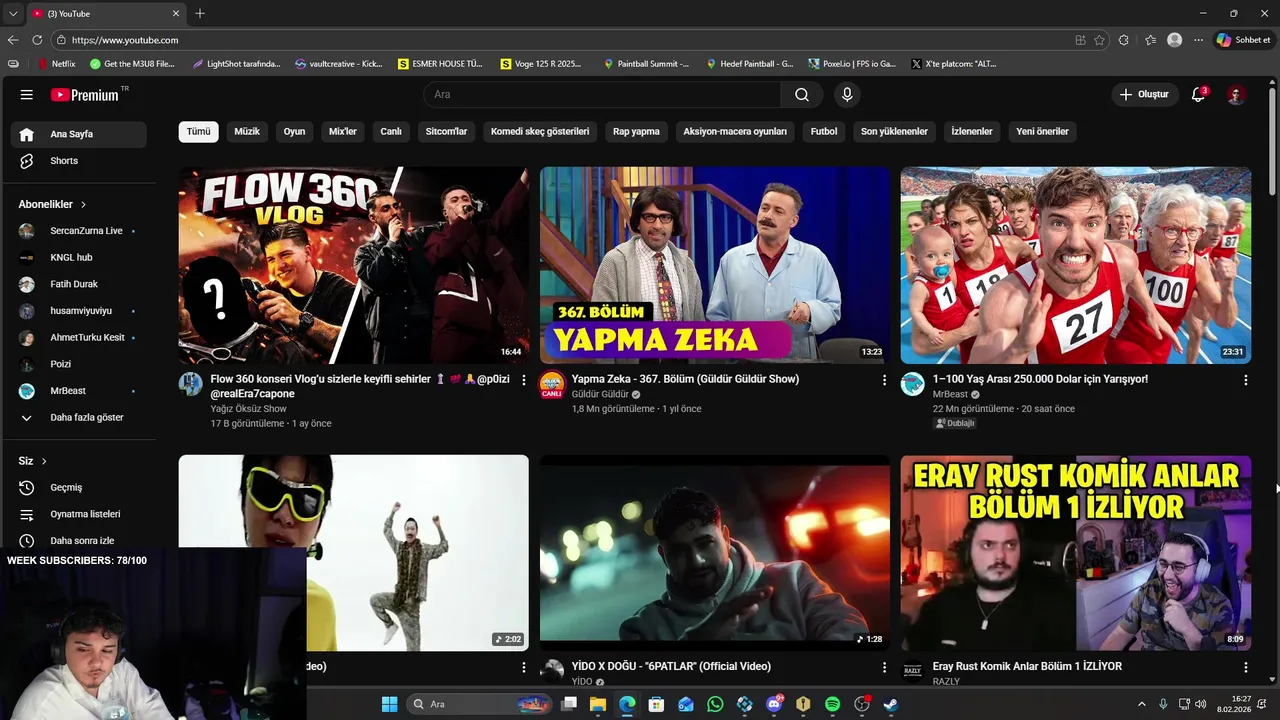The image size is (1280, 720).
Task: Open the notifications bell
Action: click(x=1198, y=95)
